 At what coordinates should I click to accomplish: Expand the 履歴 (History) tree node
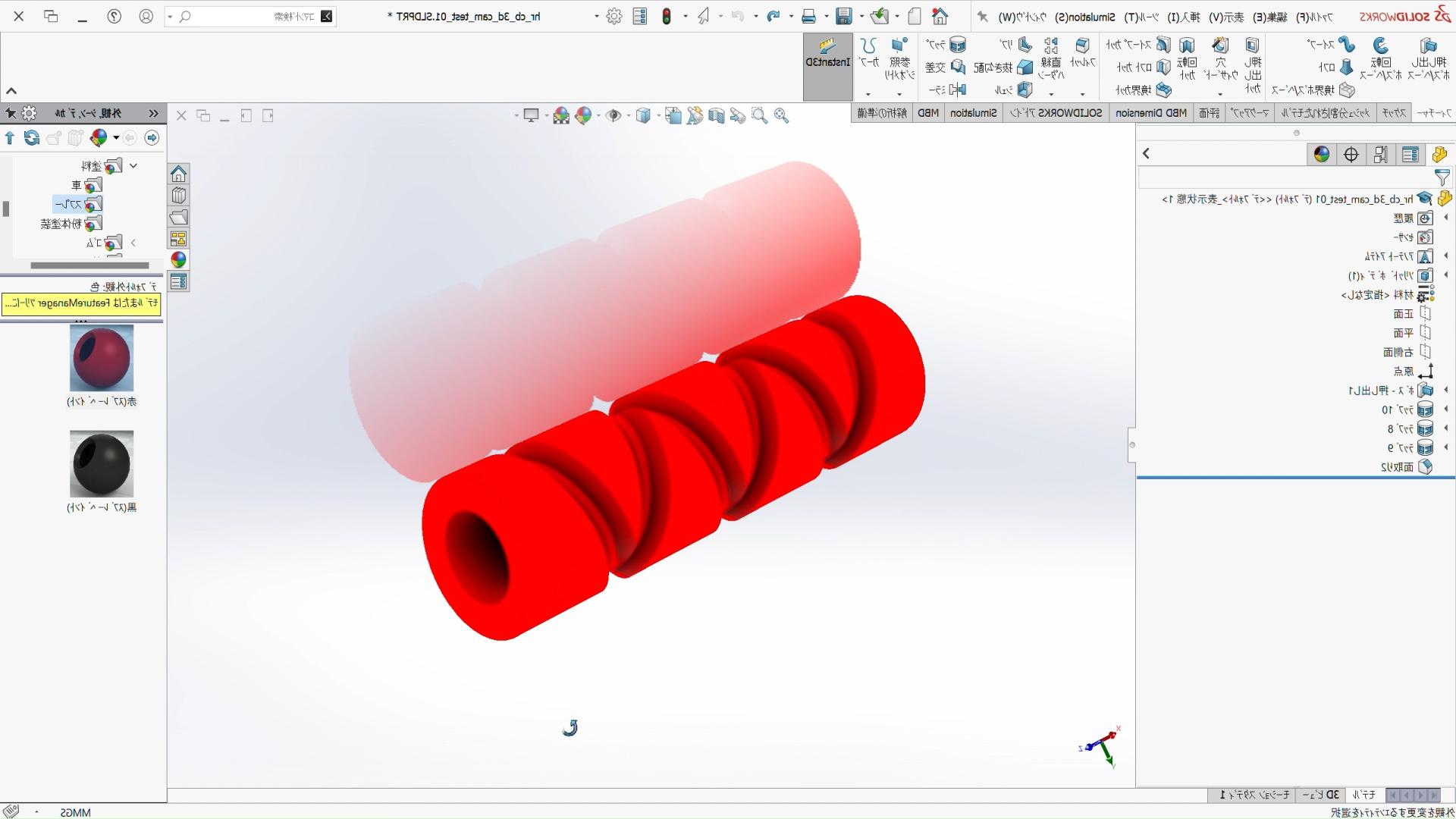(1445, 218)
